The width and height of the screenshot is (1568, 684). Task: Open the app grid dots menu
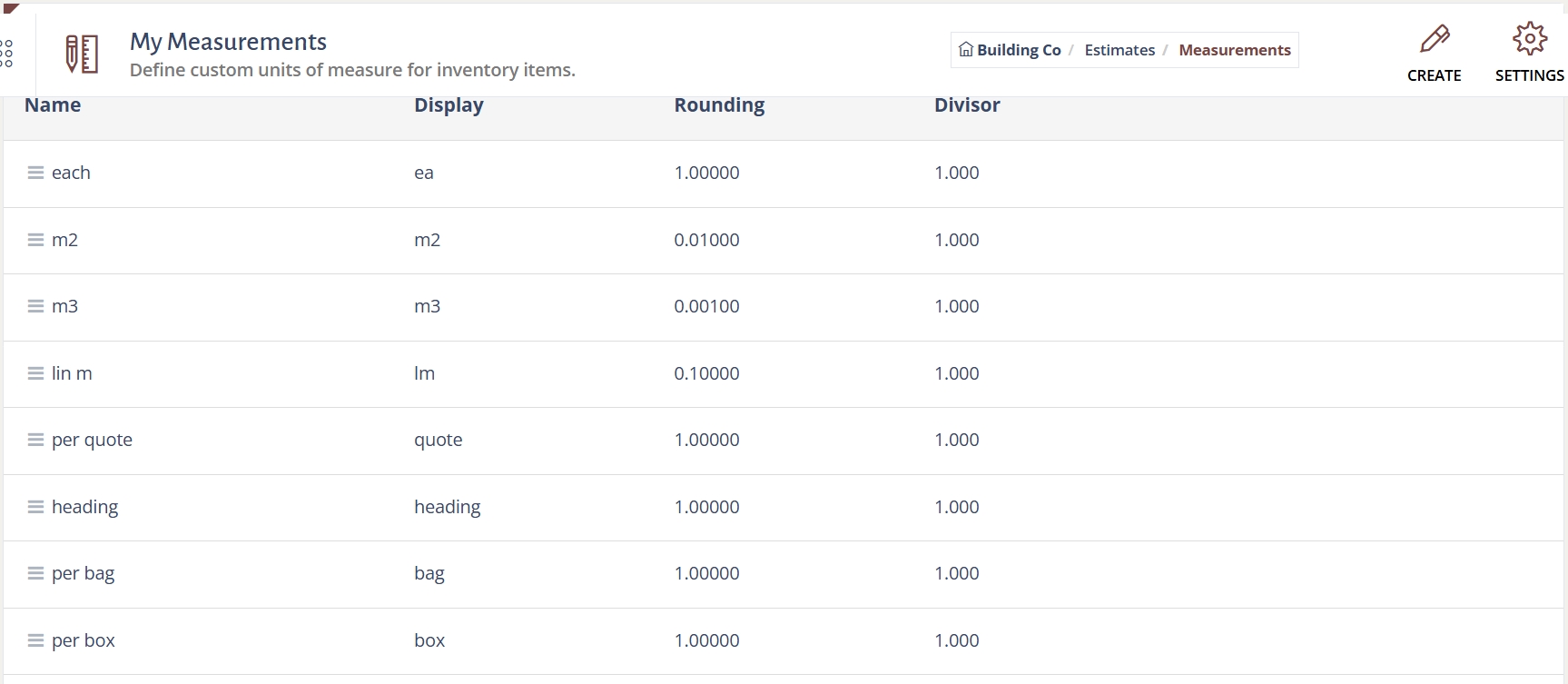click(7, 54)
